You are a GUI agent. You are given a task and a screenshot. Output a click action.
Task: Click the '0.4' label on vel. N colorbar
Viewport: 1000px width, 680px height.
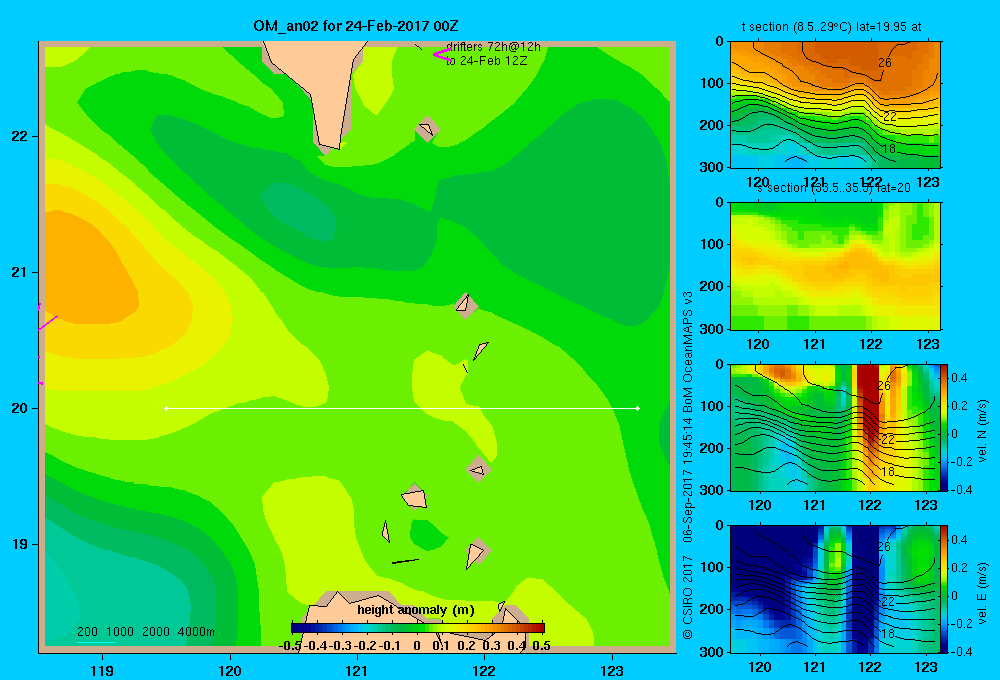coord(960,378)
